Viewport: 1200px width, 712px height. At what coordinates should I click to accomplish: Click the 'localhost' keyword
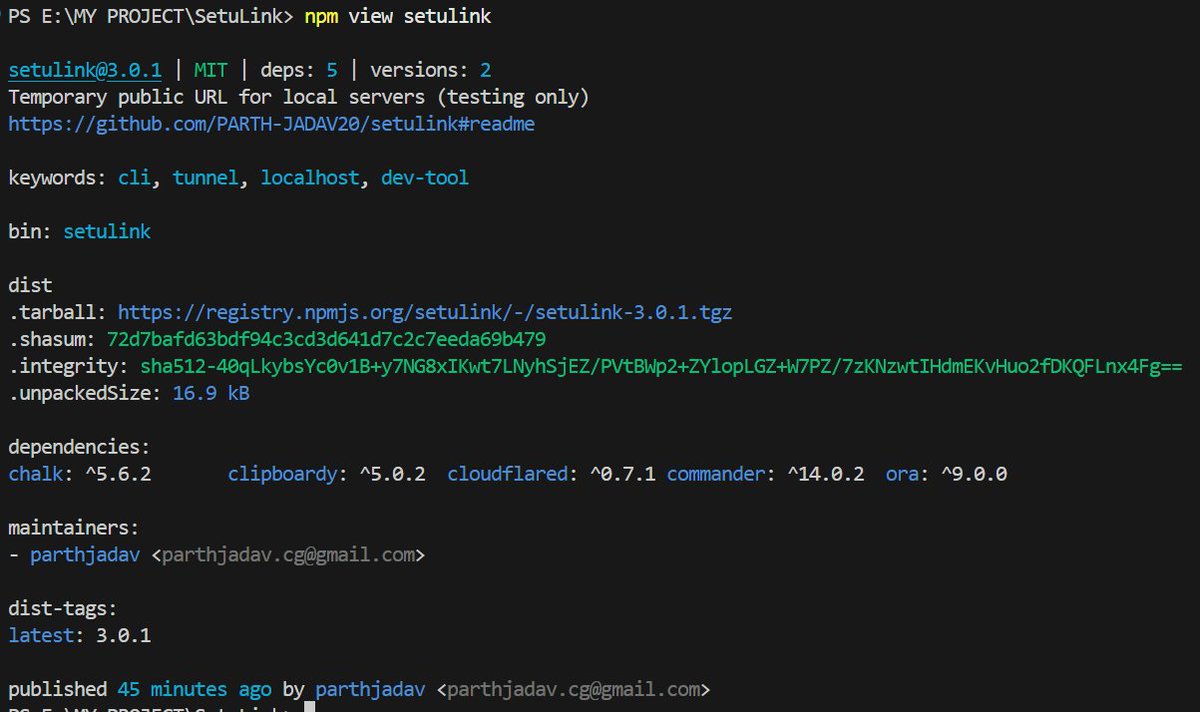tap(310, 178)
